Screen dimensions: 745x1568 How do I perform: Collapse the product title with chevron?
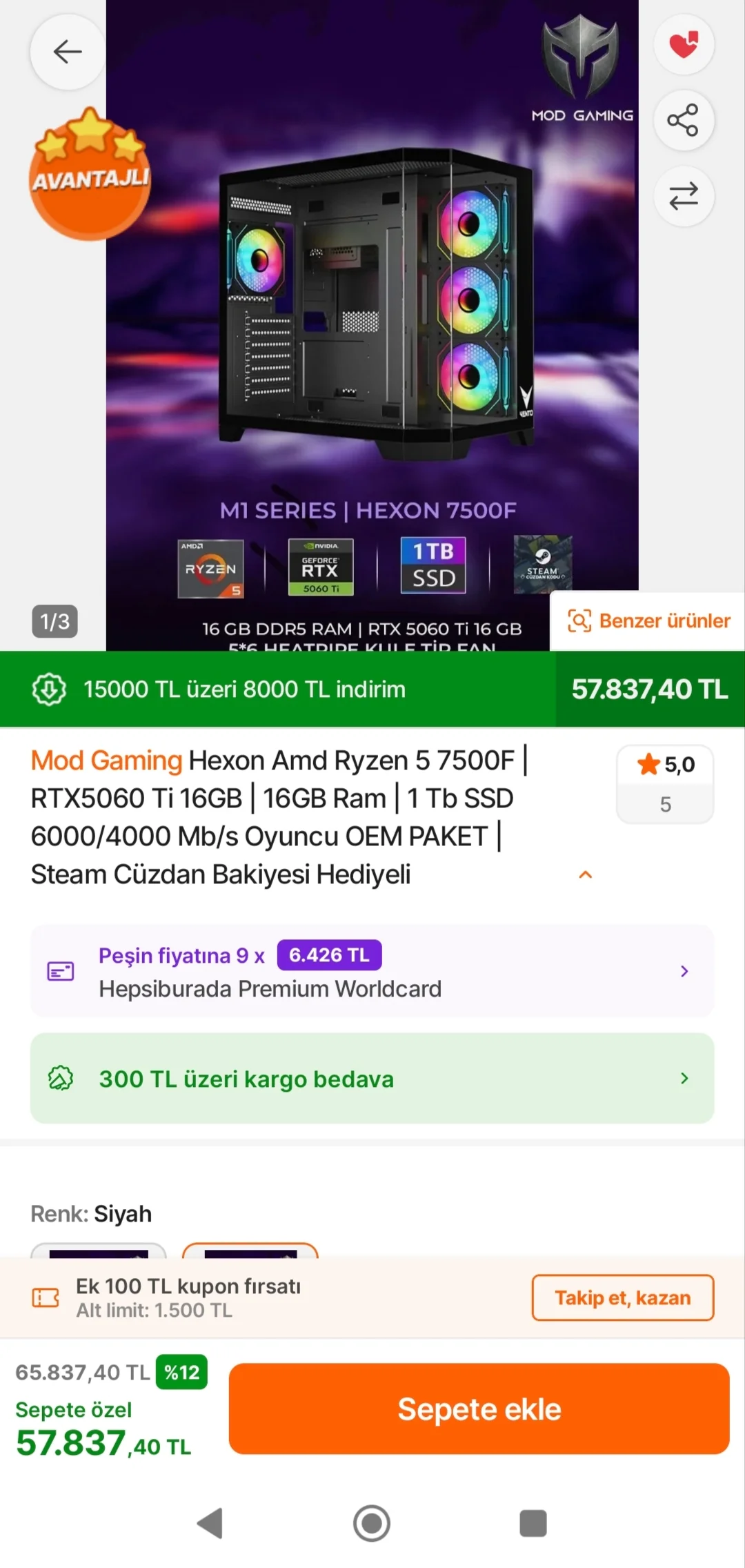586,874
